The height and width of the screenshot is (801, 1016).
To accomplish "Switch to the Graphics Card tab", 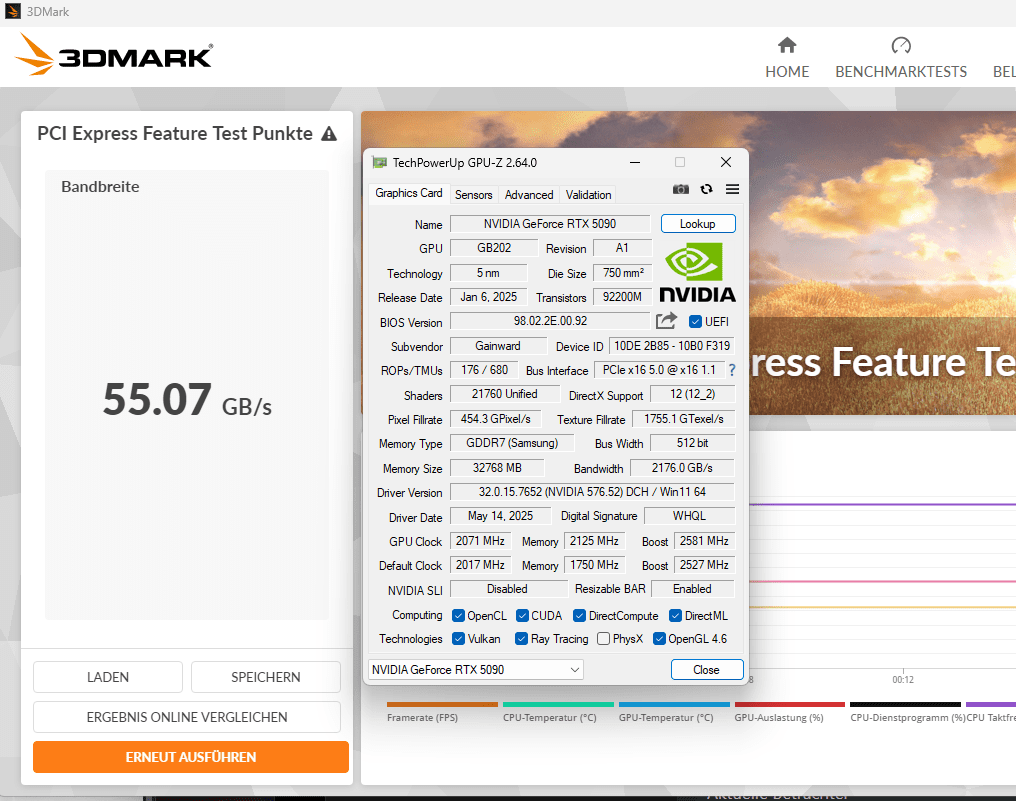I will (409, 193).
